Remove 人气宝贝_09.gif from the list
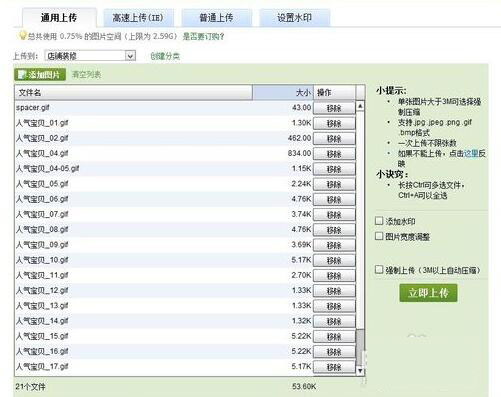Viewport: 501px width, 397px height. tap(334, 245)
